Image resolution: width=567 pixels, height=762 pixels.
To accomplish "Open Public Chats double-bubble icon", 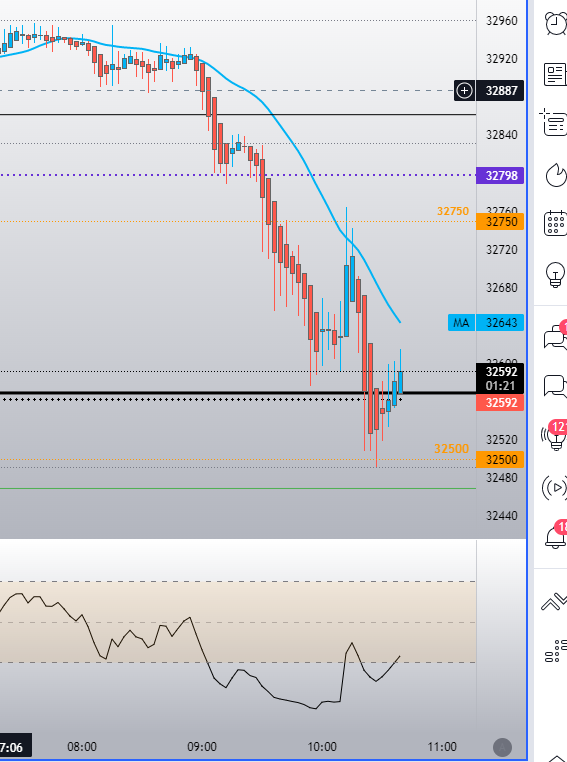I will click(556, 335).
